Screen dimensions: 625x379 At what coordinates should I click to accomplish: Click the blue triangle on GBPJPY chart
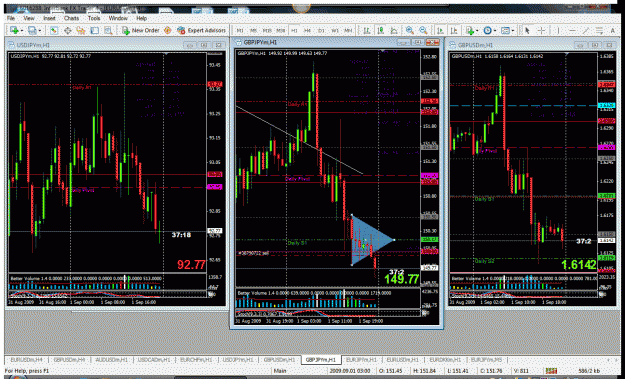tap(369, 240)
